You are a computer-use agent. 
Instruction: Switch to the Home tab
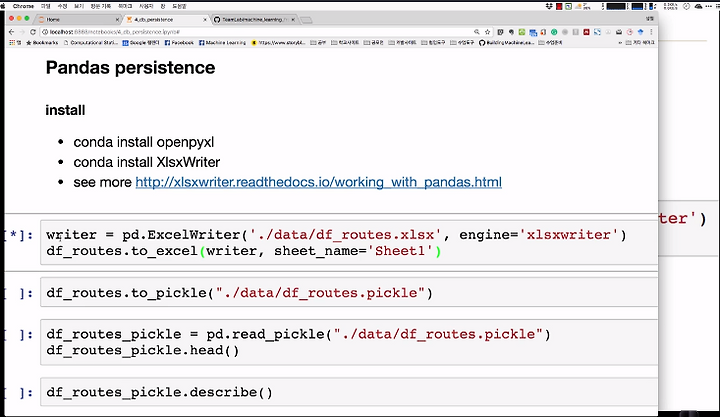pos(76,19)
